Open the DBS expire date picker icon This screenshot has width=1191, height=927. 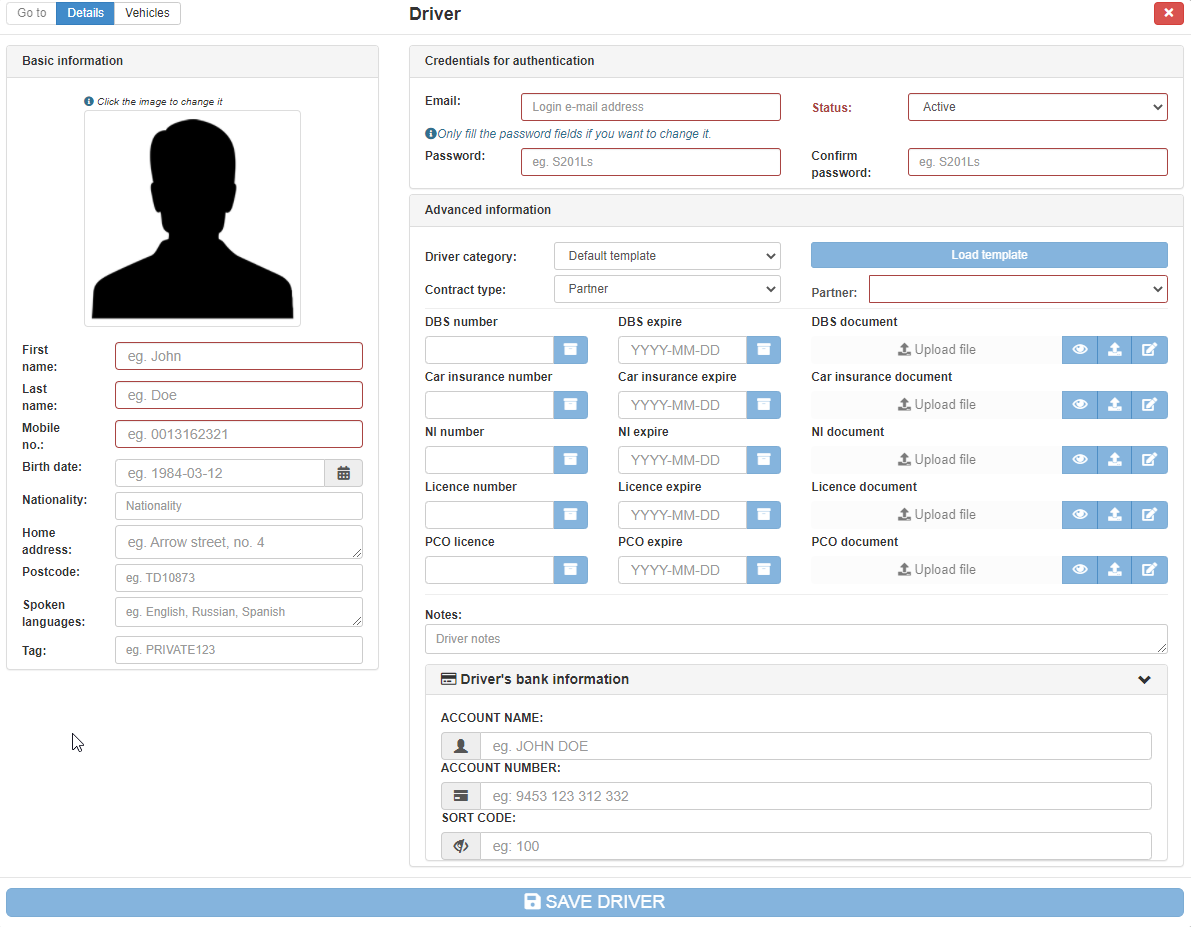(x=762, y=349)
